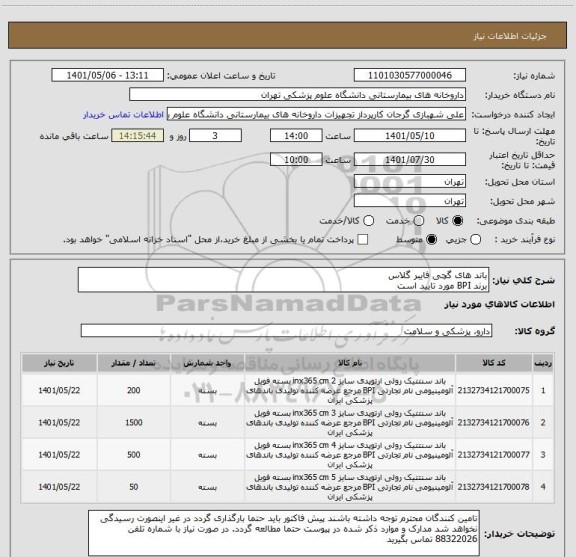
Task: Click the request creator name field
Action: [316, 114]
